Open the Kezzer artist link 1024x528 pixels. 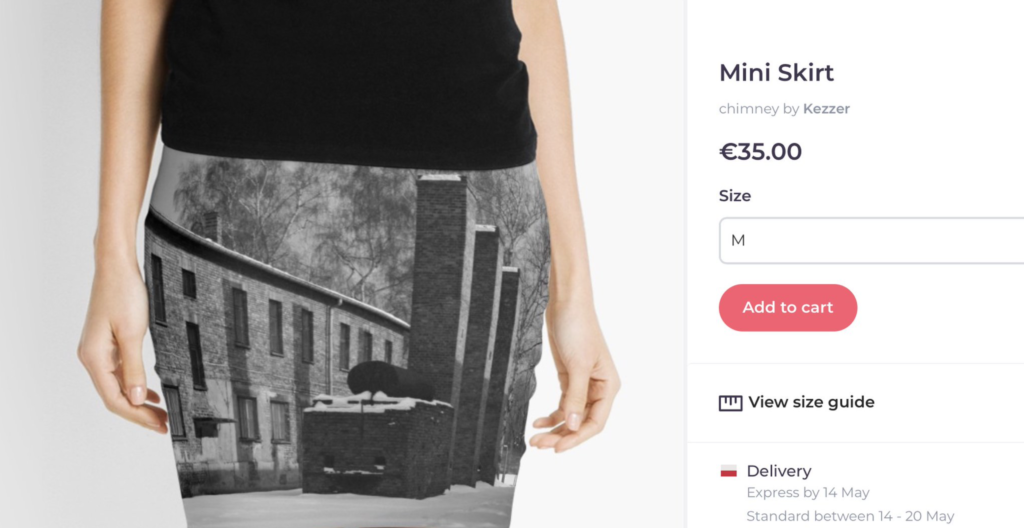coord(826,109)
